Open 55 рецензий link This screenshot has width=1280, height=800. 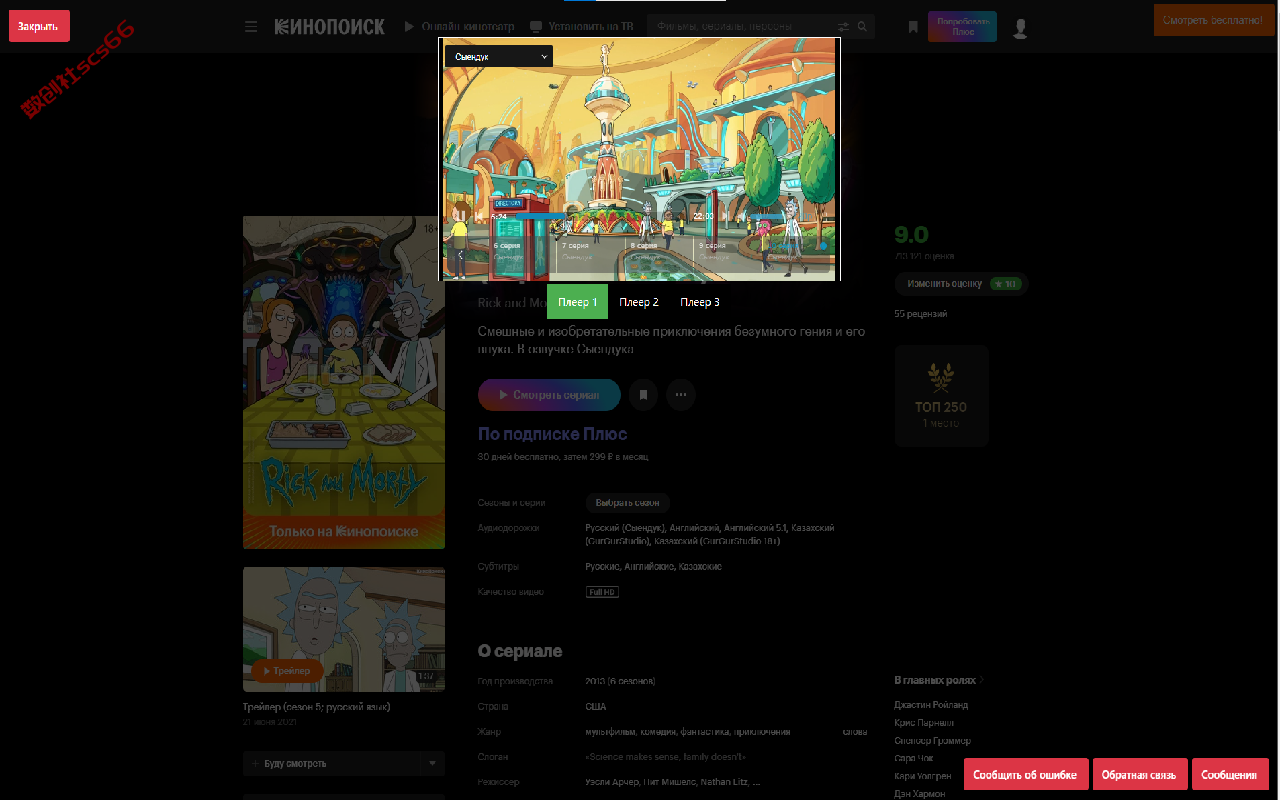click(921, 314)
